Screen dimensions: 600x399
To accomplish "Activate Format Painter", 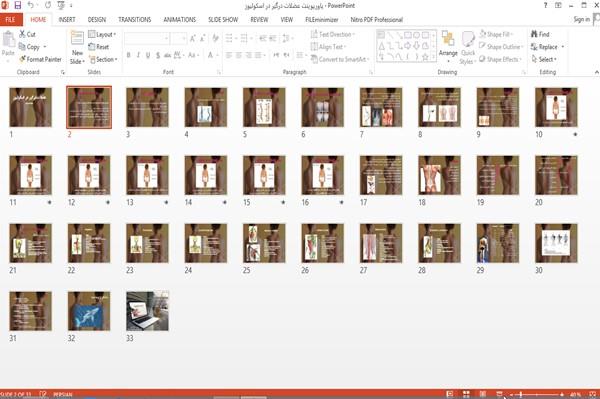I will pyautogui.click(x=41, y=59).
